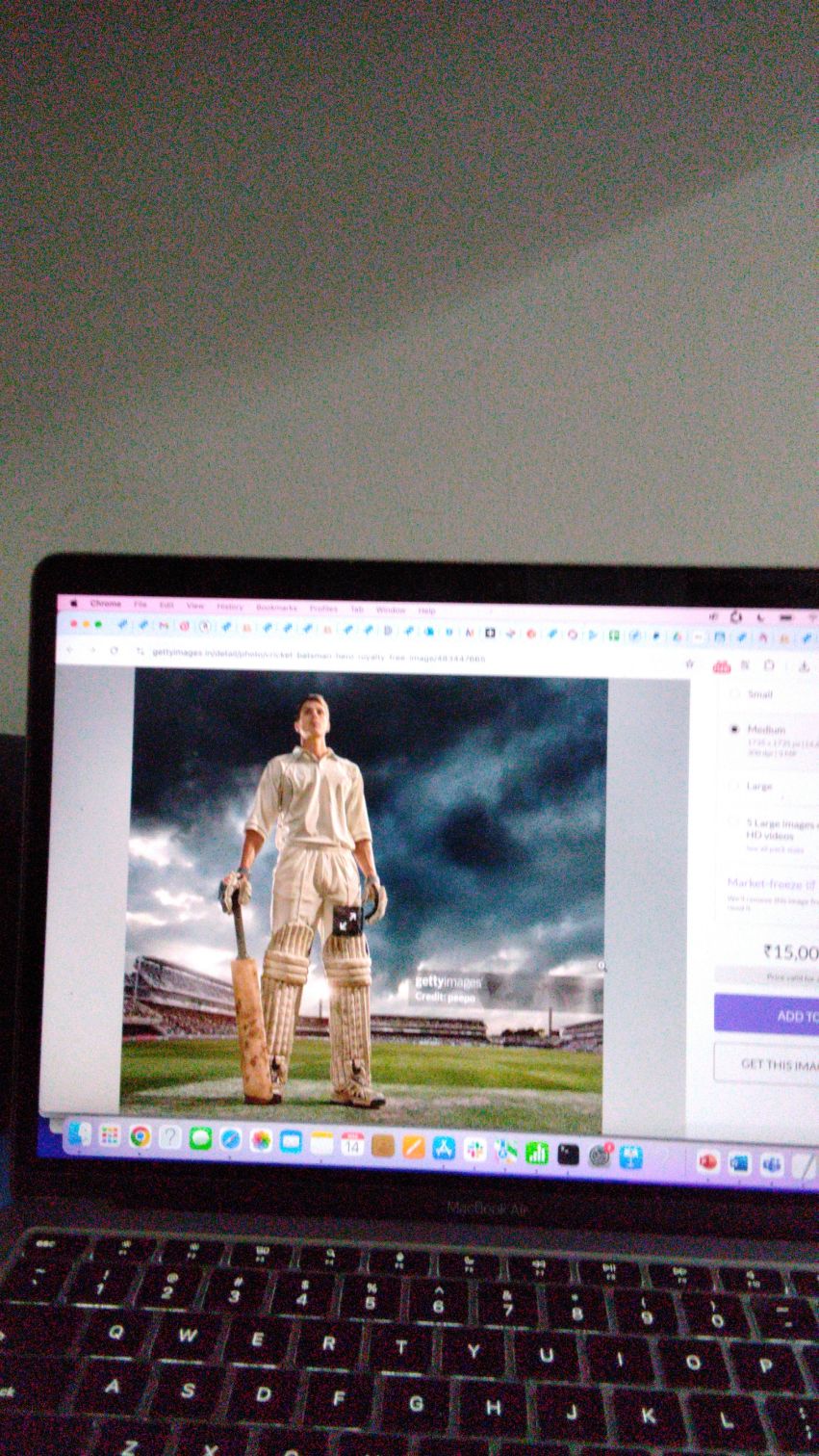The width and height of the screenshot is (819, 1456).
Task: Open the History menu in Chrome
Action: tap(230, 607)
